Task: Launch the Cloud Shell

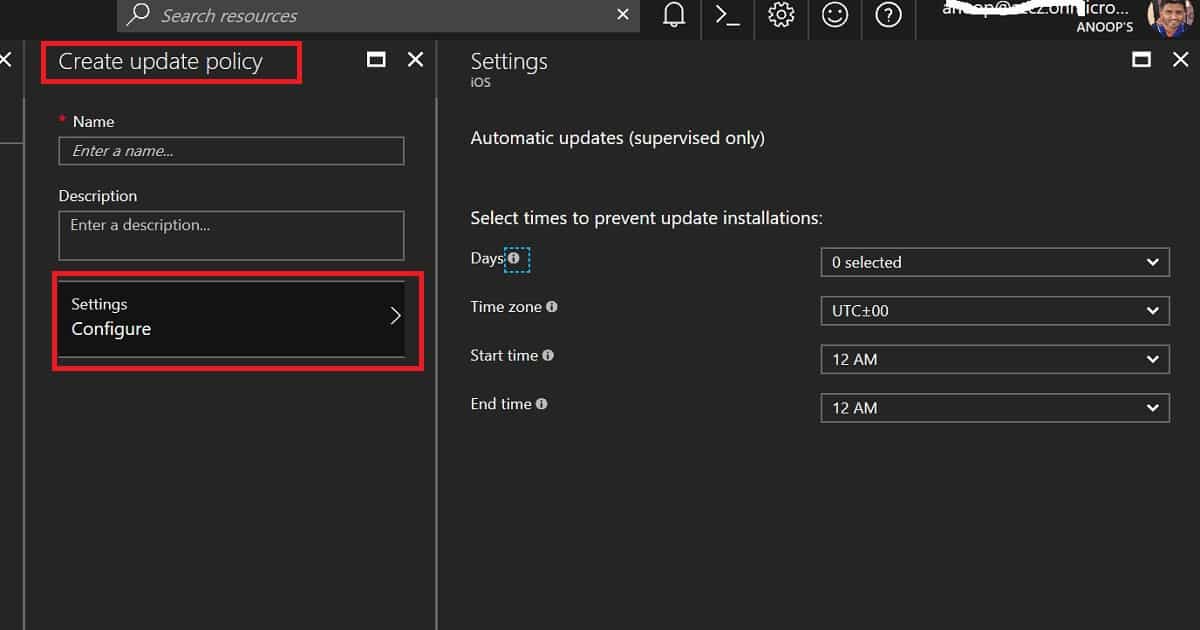Action: pyautogui.click(x=726, y=15)
